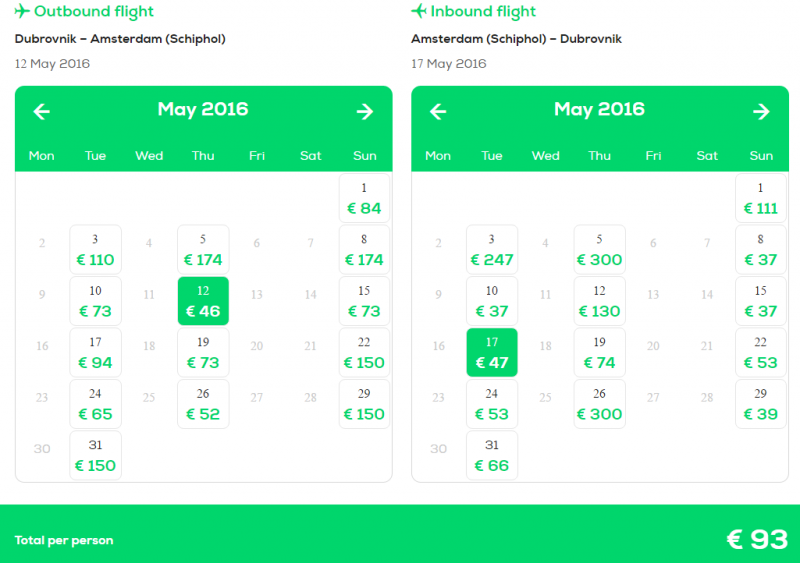The width and height of the screenshot is (800, 563).
Task: Pick inbound 31 May fare of €66
Action: [x=492, y=455]
